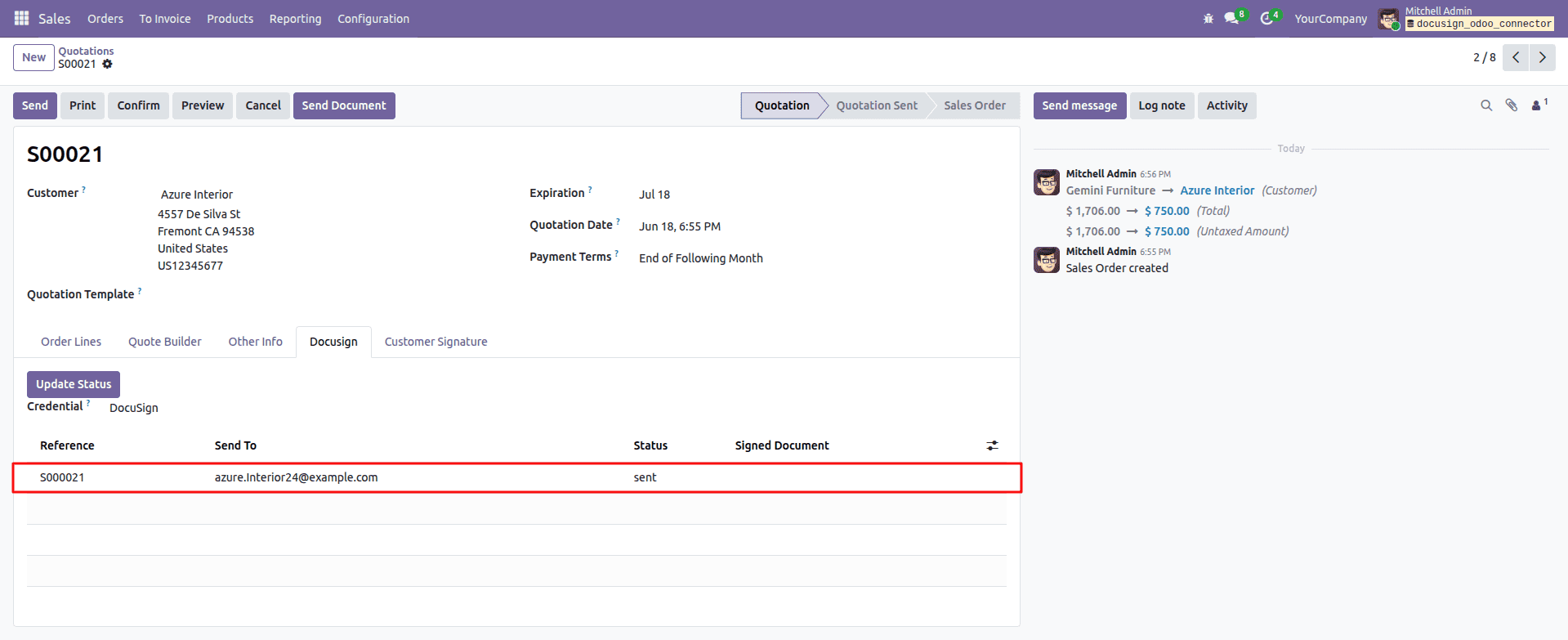Select Quotation status stage
Image resolution: width=1568 pixels, height=640 pixels.
tap(782, 105)
